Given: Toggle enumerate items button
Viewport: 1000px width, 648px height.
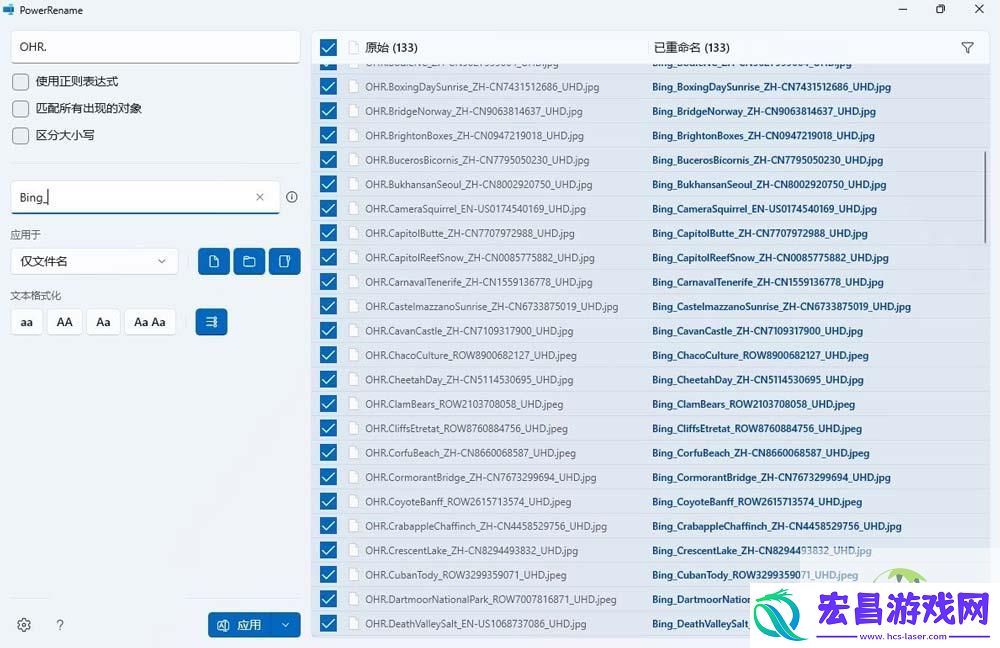Looking at the screenshot, I should coord(212,322).
